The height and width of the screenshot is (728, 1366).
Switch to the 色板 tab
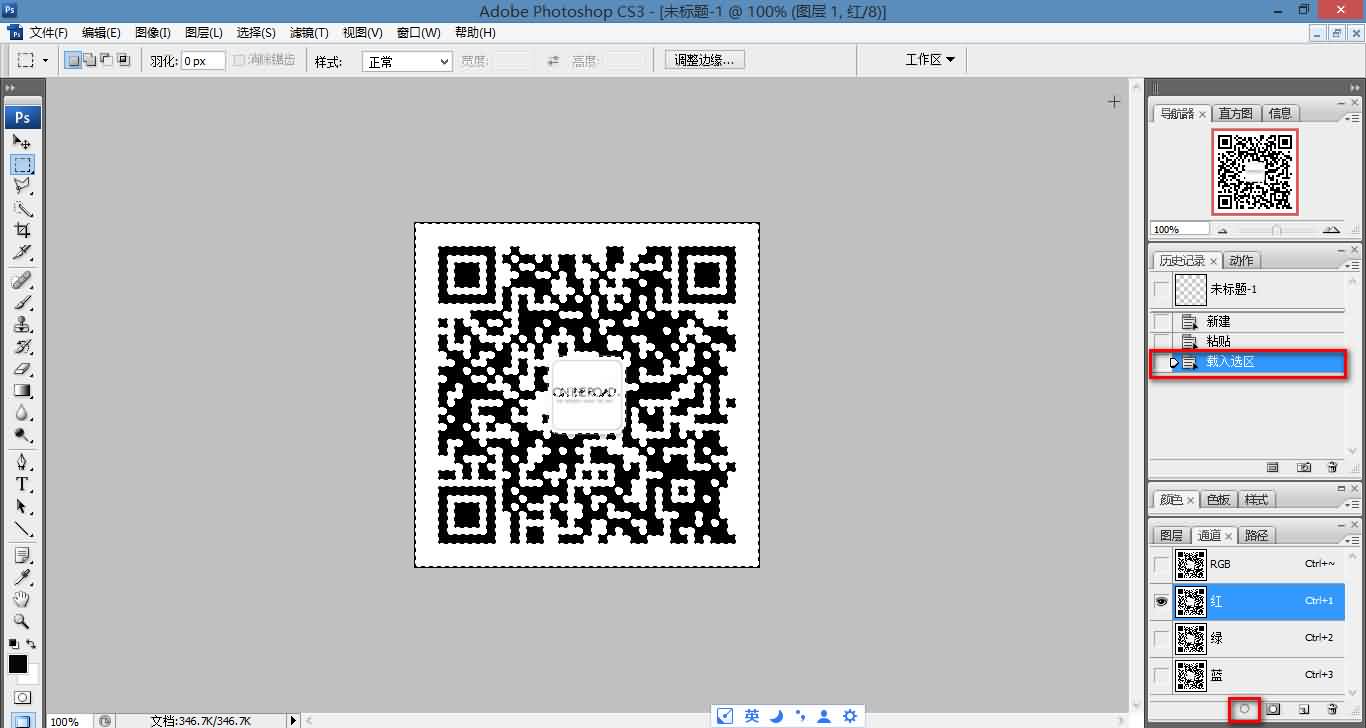pos(1218,499)
